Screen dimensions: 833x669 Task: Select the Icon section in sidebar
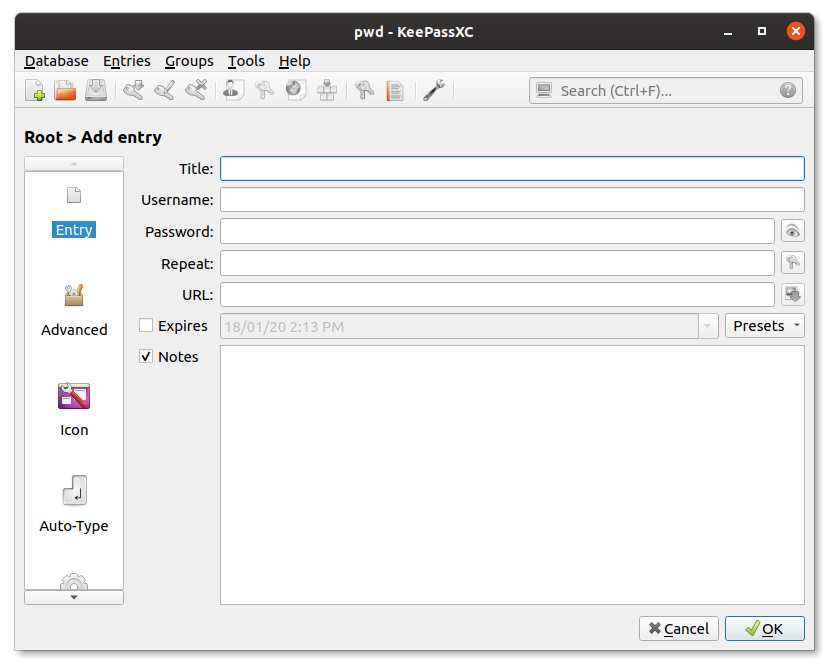click(x=74, y=410)
